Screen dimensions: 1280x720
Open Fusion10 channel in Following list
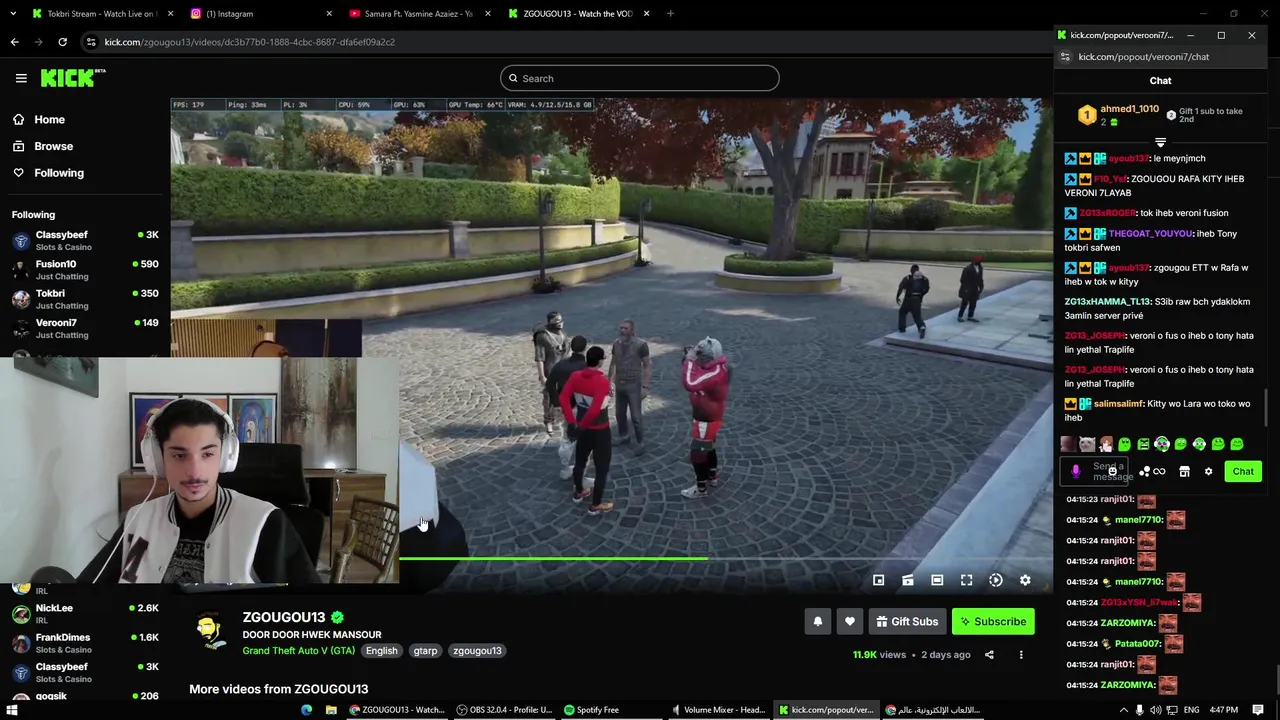pyautogui.click(x=84, y=270)
